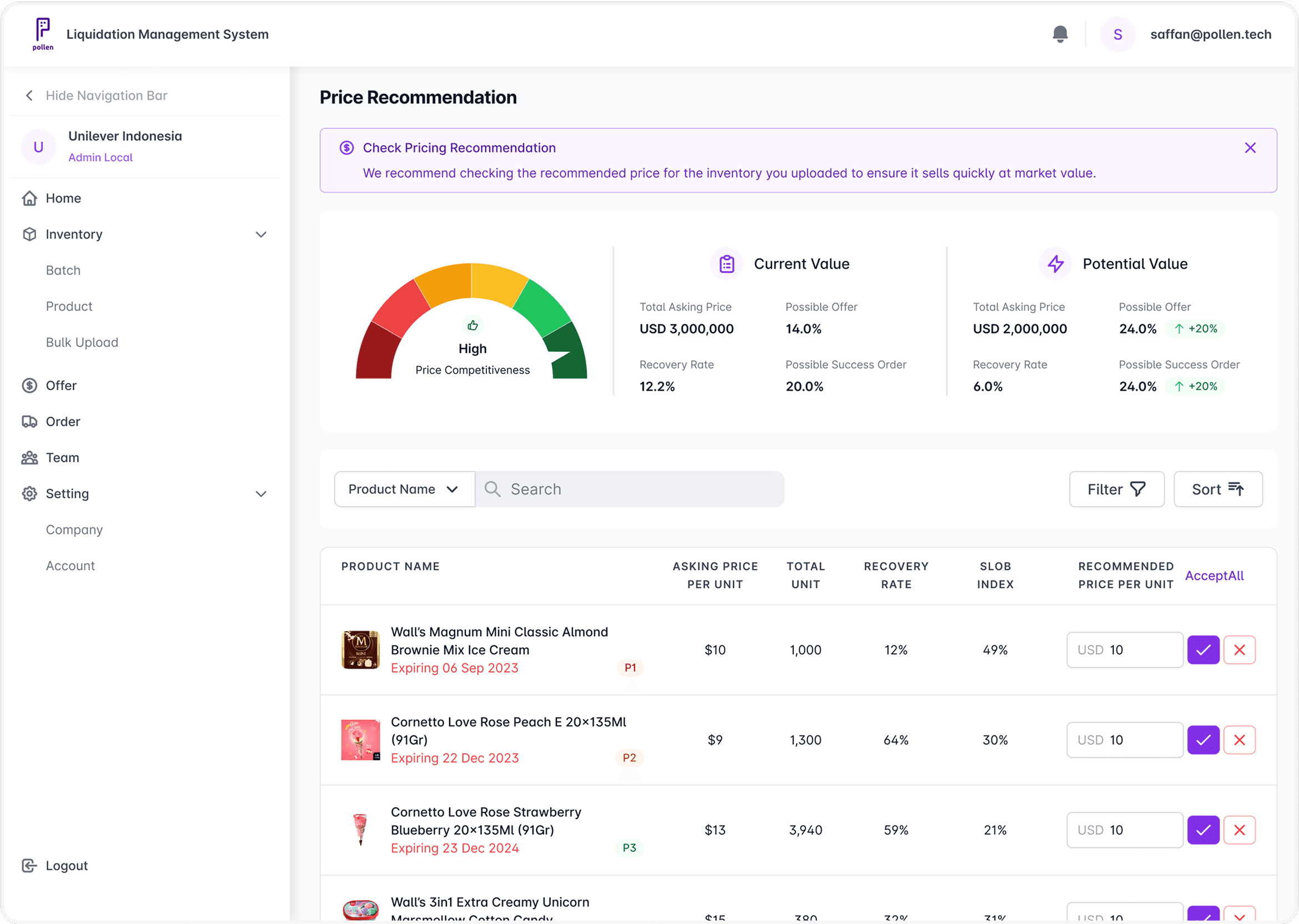1299x924 pixels.
Task: Click the Admin Local role link
Action: [100, 158]
